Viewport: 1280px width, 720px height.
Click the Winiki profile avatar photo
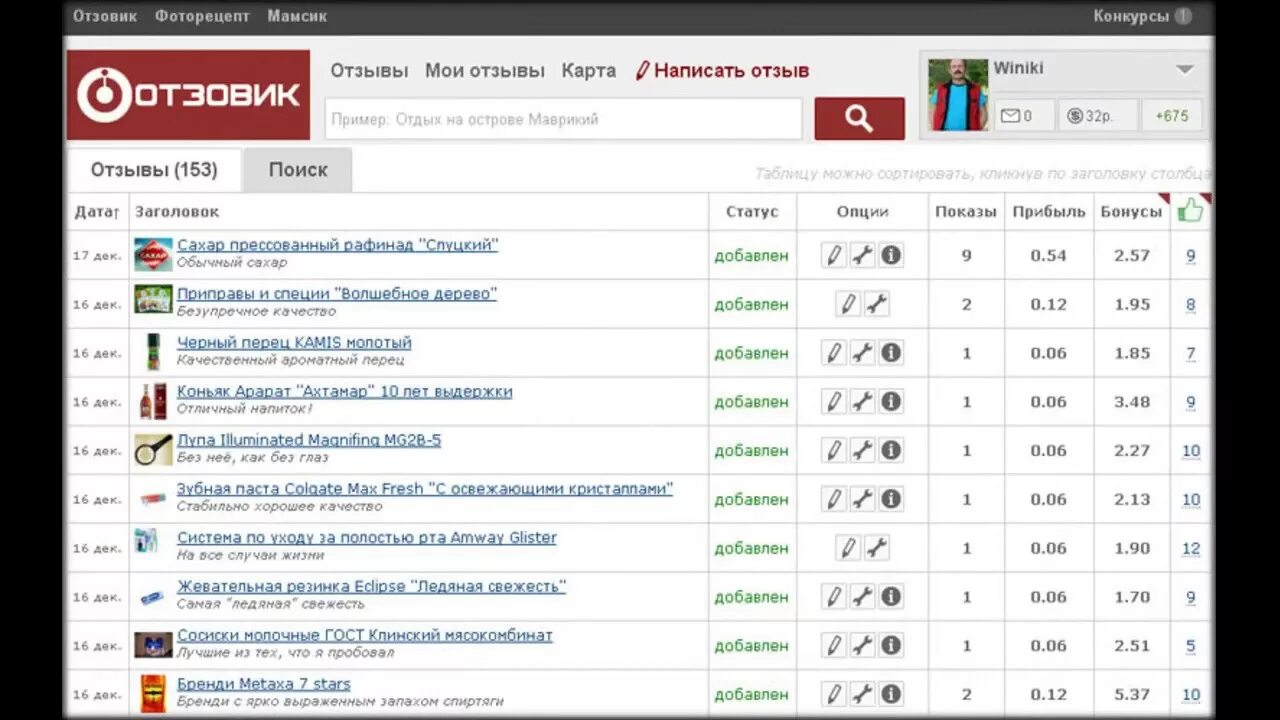pyautogui.click(x=958, y=95)
